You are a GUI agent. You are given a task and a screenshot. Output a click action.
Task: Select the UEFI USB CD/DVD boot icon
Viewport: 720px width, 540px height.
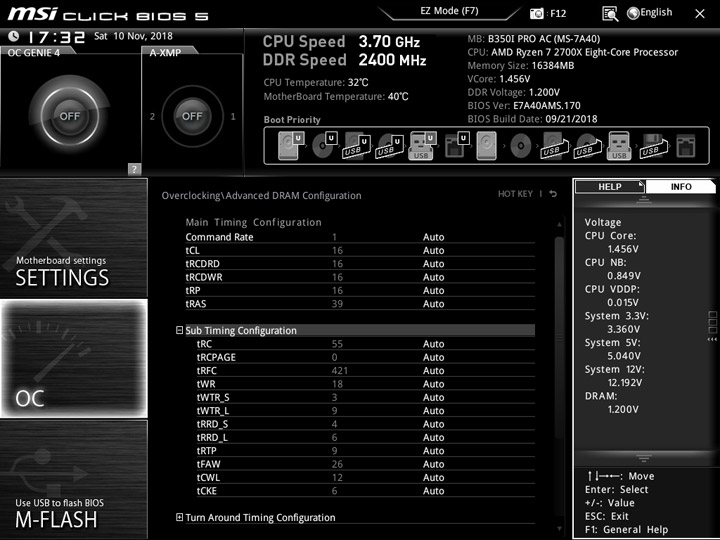[x=389, y=146]
